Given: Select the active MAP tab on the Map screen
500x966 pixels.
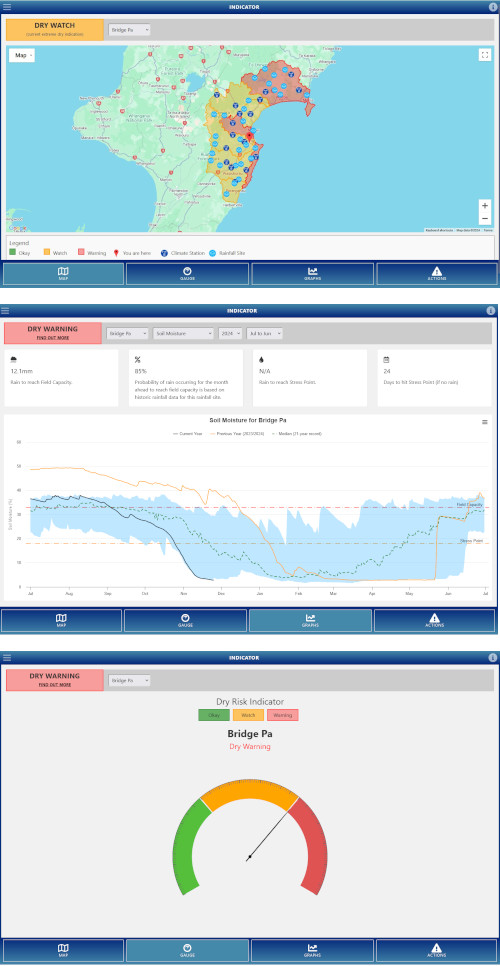Looking at the screenshot, I should tap(63, 274).
